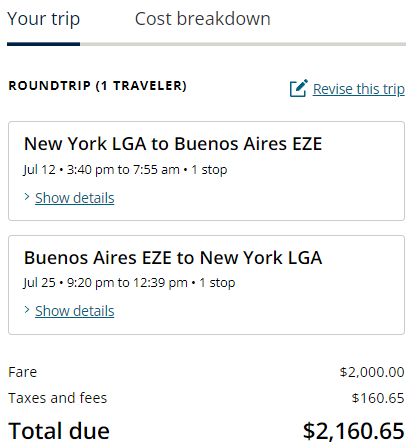Viewport: 418px width, 447px height.
Task: Click the Fare label
Action: [x=23, y=372]
